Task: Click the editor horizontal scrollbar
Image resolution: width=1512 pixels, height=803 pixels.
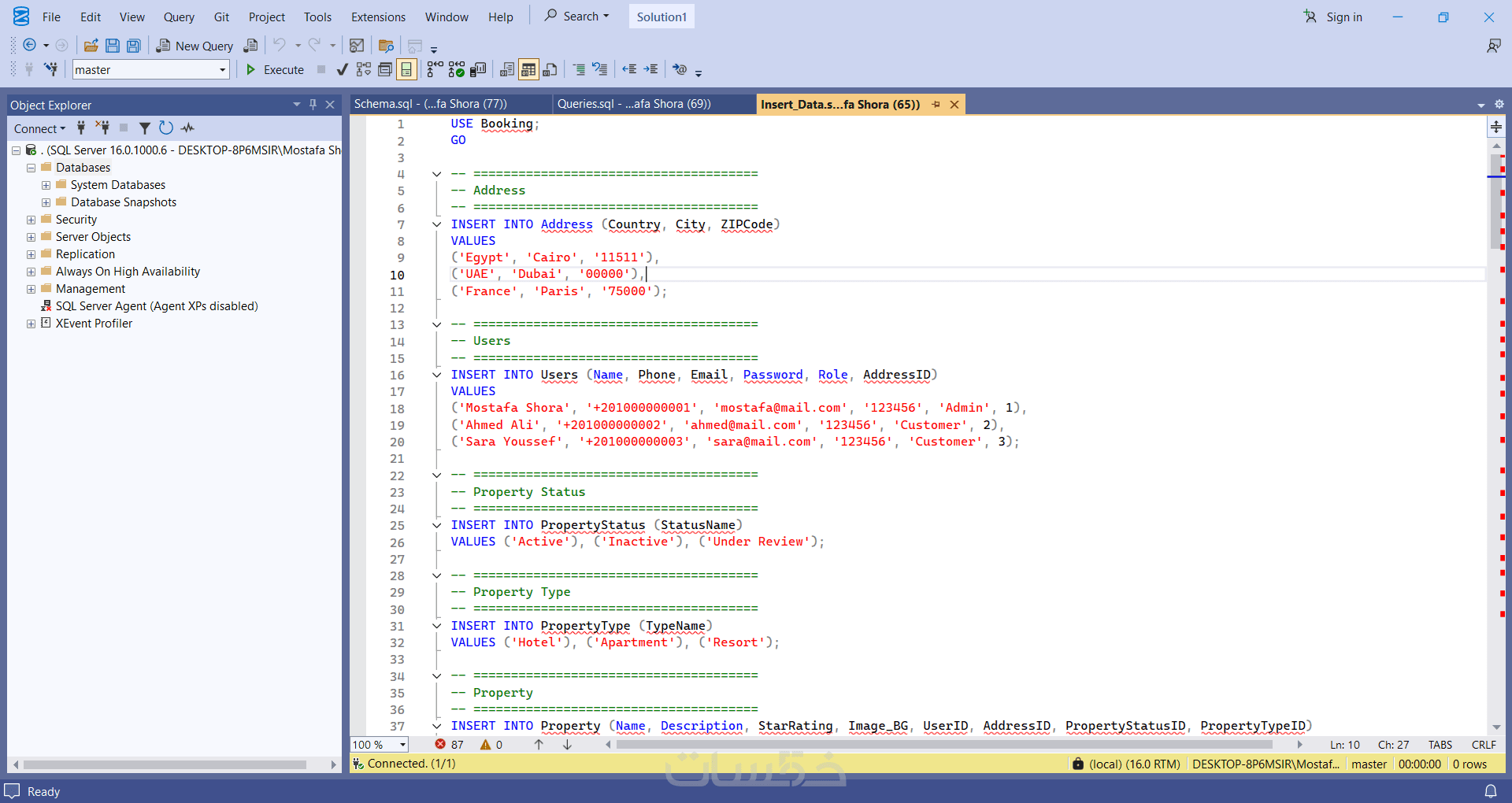Action: (x=943, y=745)
